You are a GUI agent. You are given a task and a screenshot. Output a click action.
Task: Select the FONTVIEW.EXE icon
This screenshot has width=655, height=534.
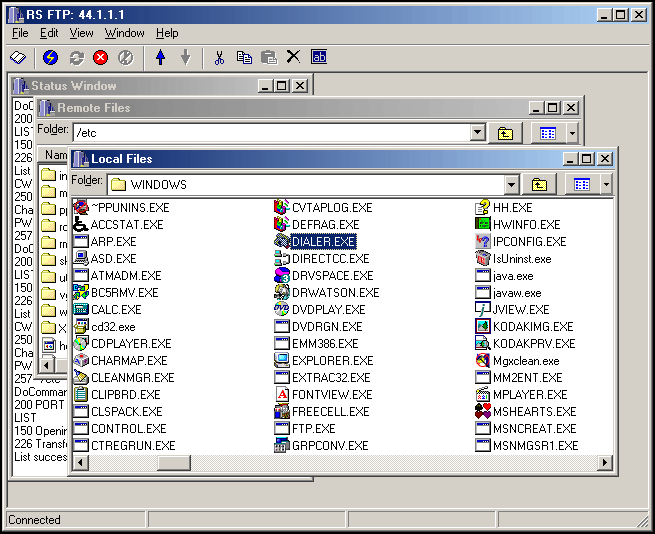282,394
